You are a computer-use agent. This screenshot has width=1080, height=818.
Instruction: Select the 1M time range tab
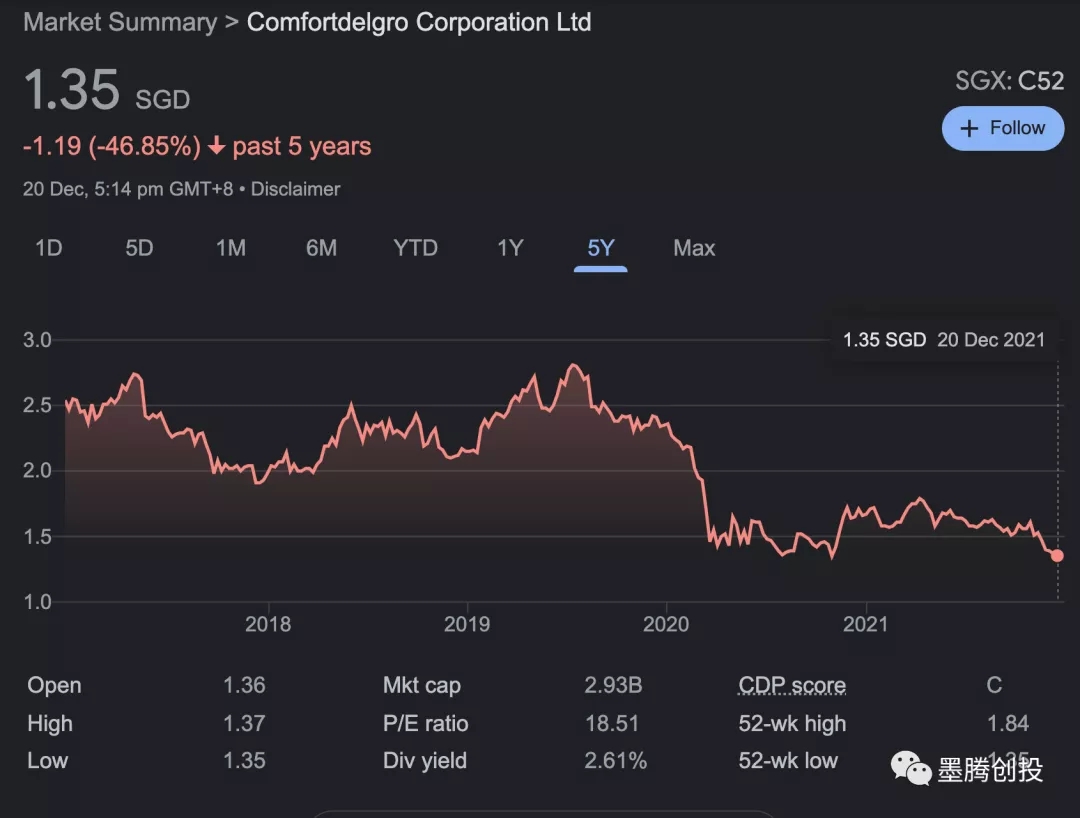pyautogui.click(x=231, y=248)
